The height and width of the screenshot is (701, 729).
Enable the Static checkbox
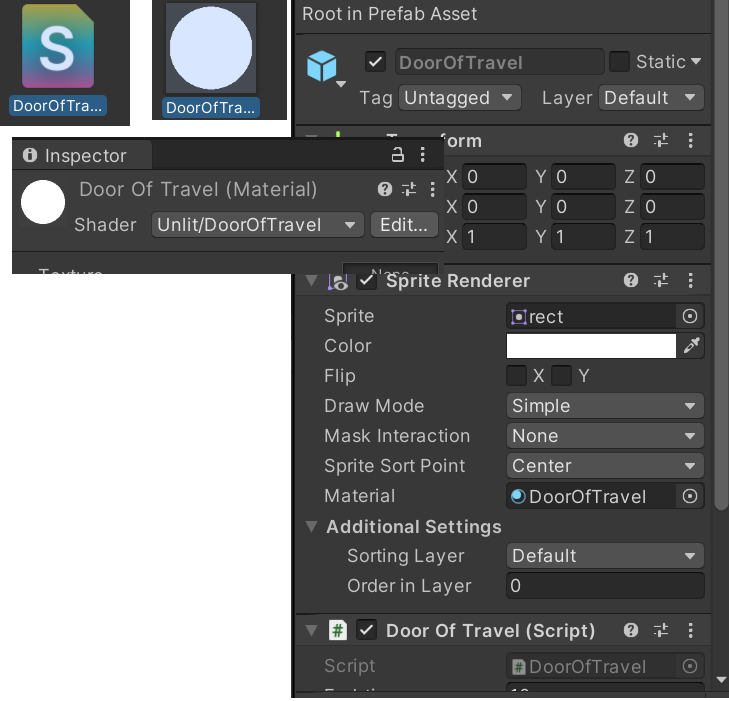619,62
